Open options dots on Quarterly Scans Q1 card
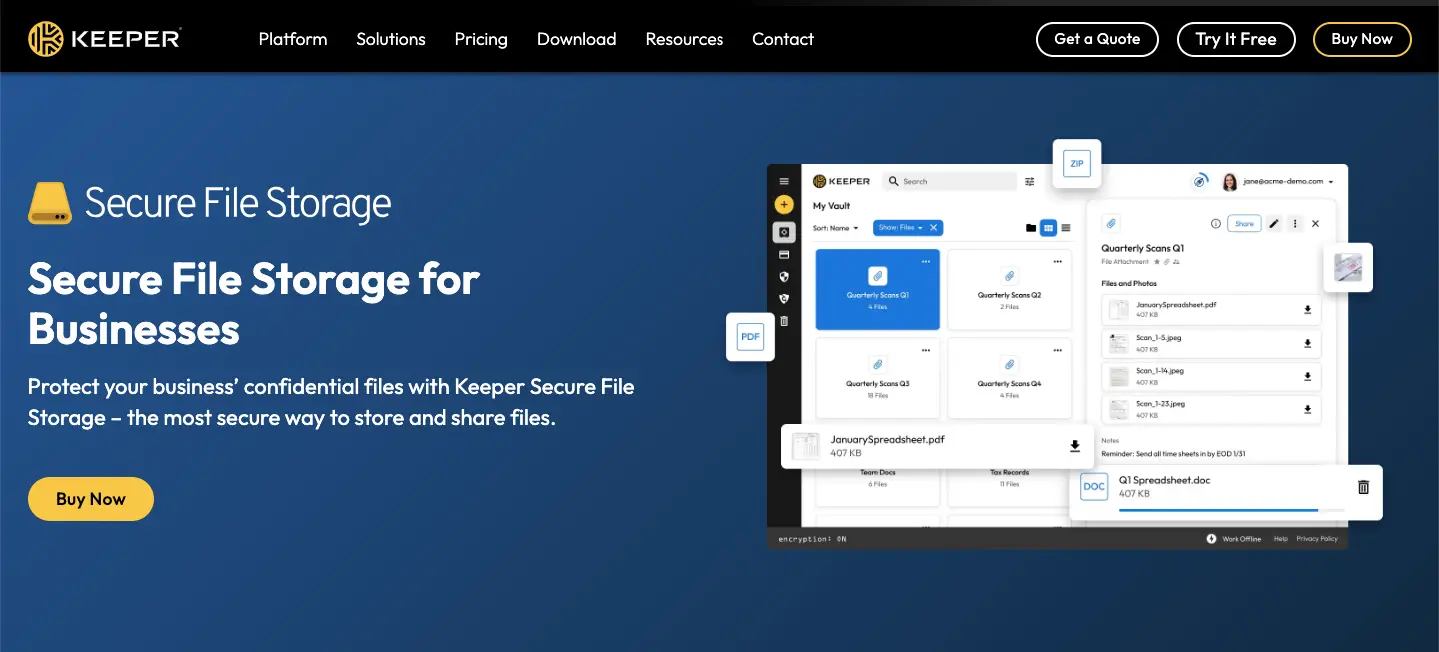Image resolution: width=1439 pixels, height=652 pixels. (x=926, y=261)
